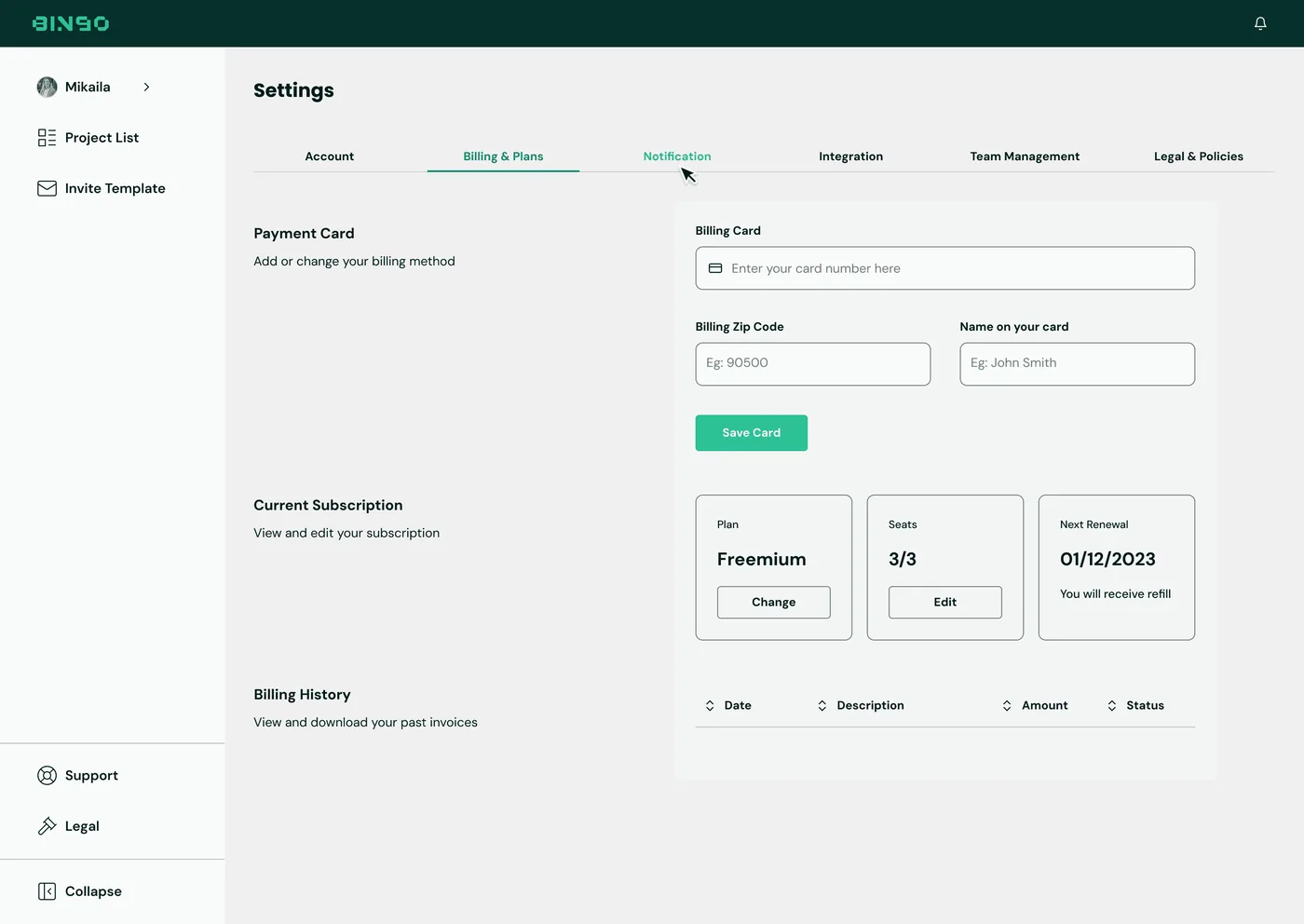Switch to Legal & Policies tab
Screen dimensions: 1304x924
[x=1199, y=156]
